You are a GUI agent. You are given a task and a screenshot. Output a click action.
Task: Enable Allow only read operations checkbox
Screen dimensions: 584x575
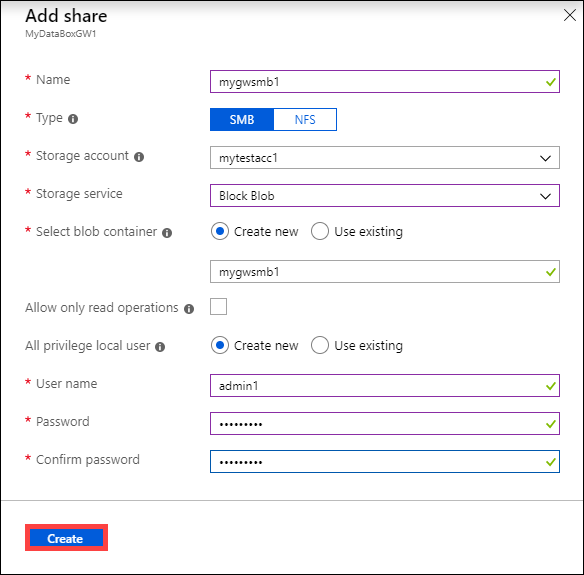point(218,306)
